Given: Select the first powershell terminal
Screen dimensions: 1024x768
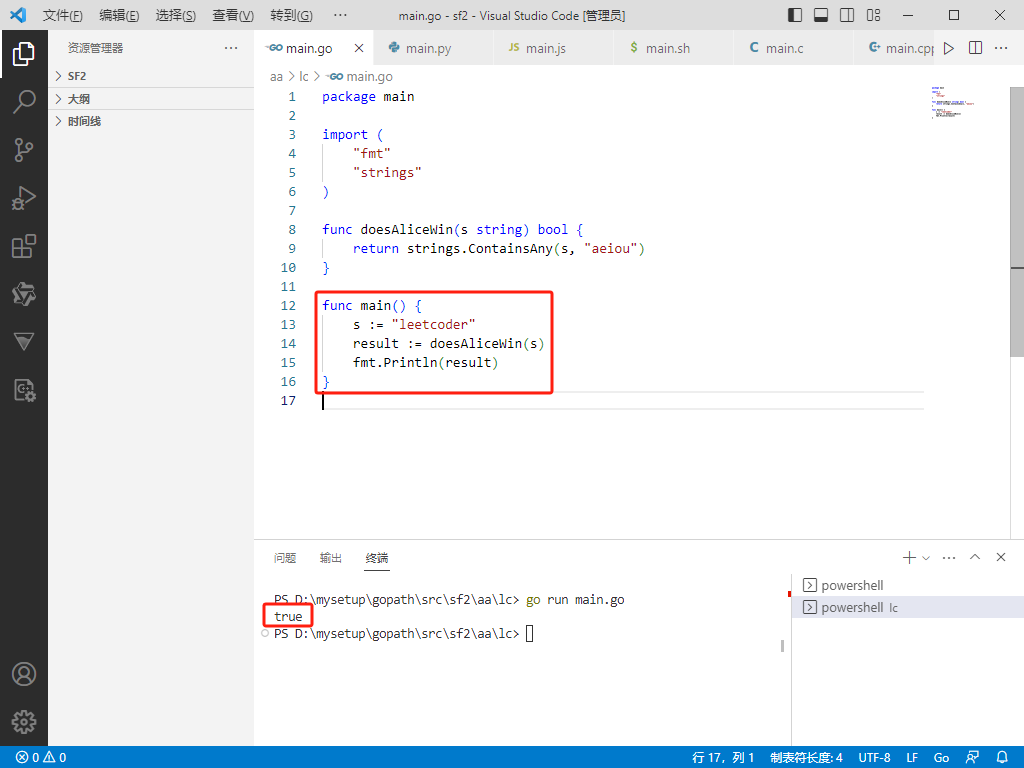Looking at the screenshot, I should pos(908,585).
